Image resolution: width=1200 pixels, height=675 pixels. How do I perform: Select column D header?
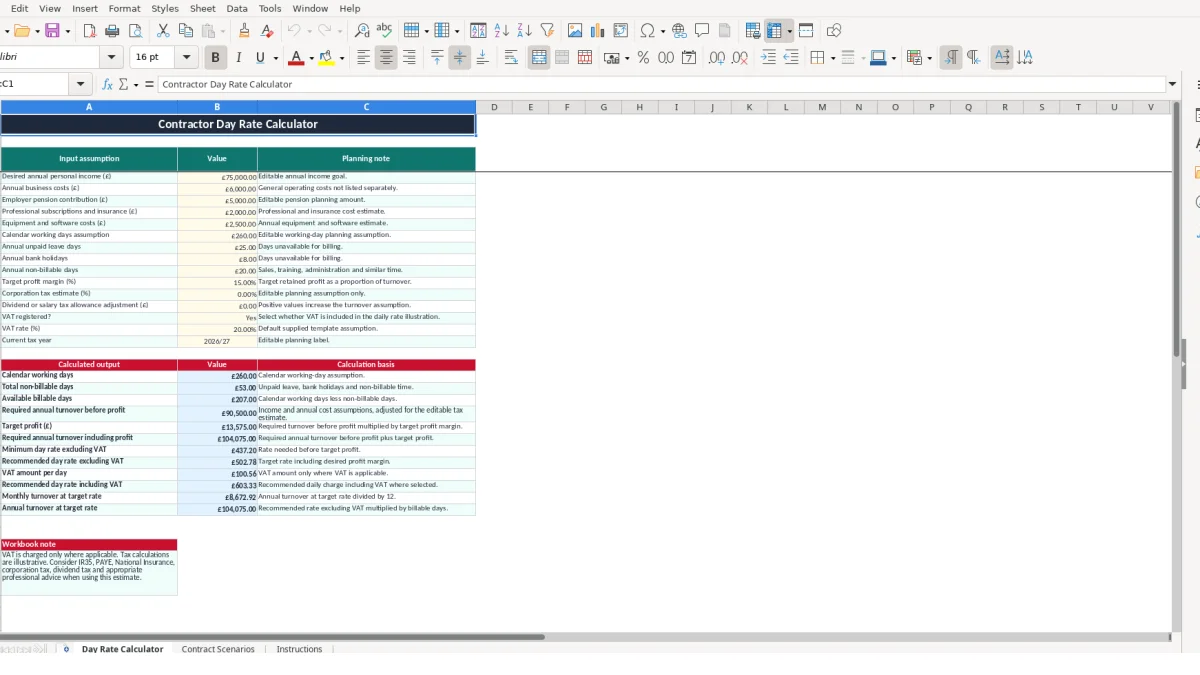(494, 107)
